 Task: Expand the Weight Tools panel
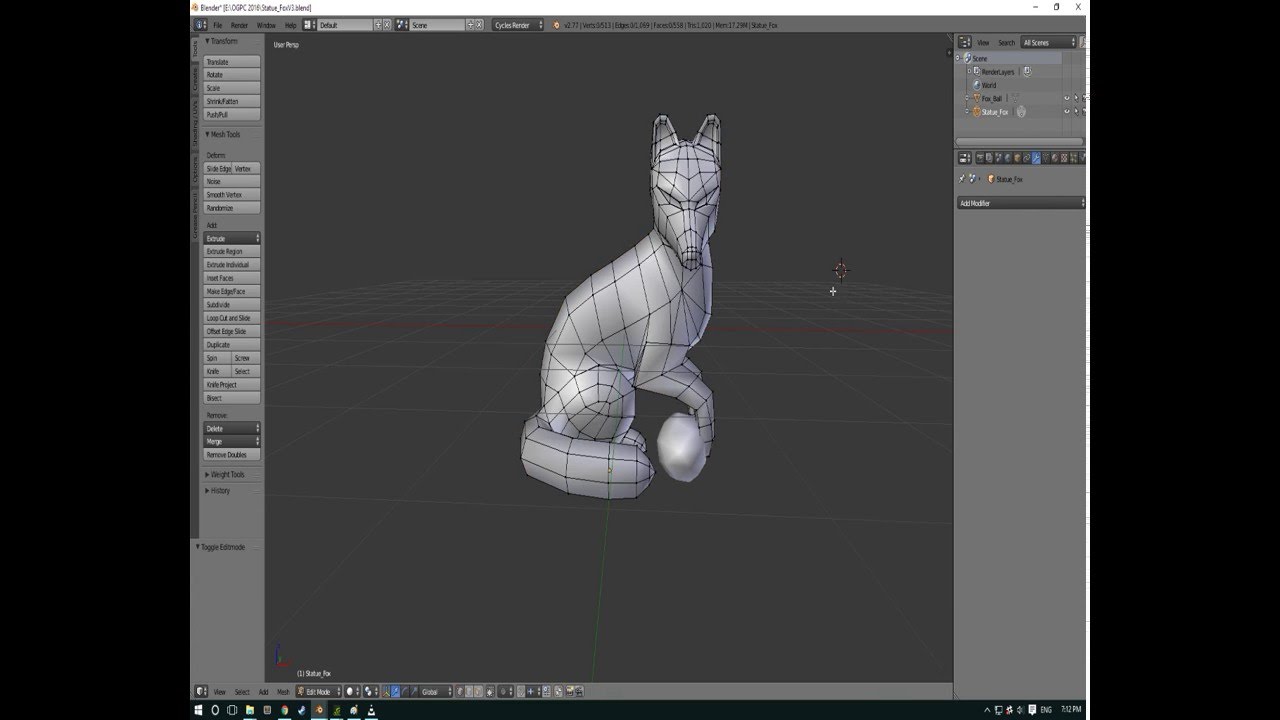click(x=226, y=474)
